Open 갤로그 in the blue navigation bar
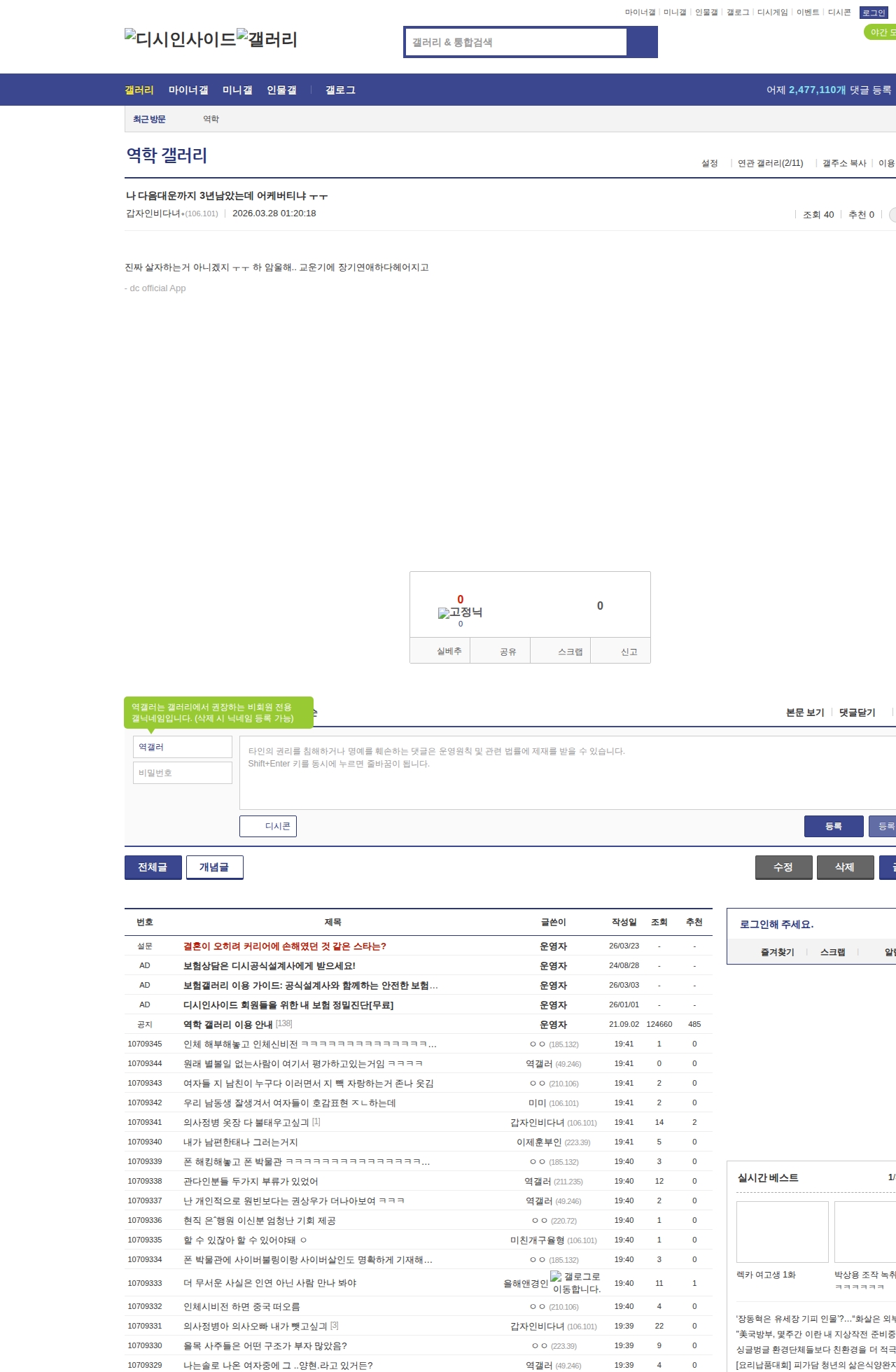896x1372 pixels. click(340, 90)
